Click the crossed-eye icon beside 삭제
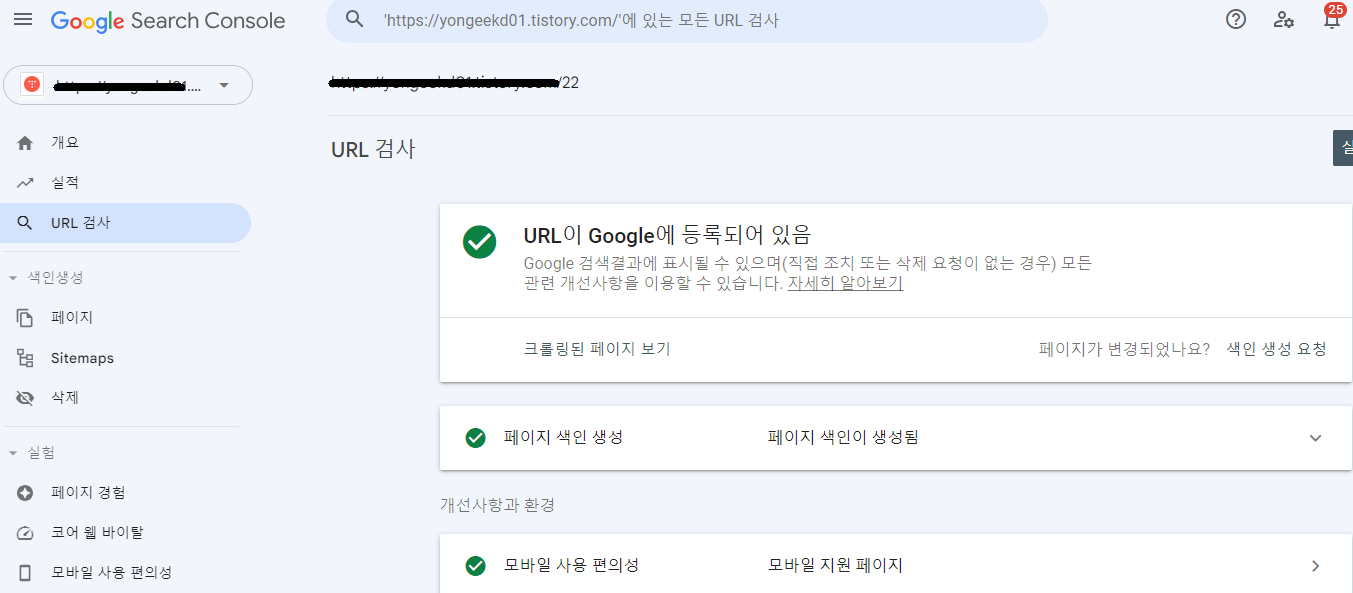1353x593 pixels. point(26,398)
